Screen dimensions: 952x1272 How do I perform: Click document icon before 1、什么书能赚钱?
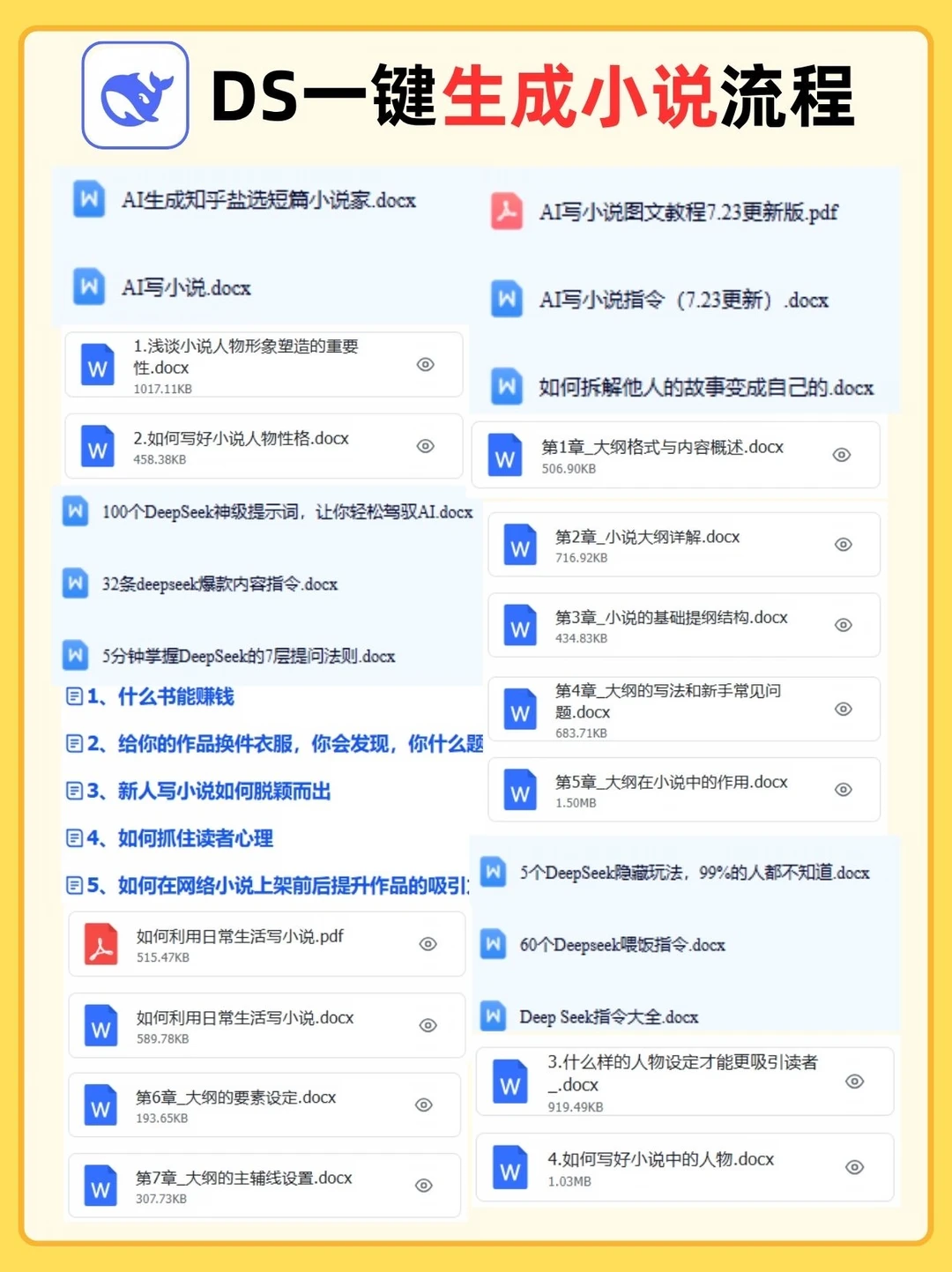click(x=75, y=696)
